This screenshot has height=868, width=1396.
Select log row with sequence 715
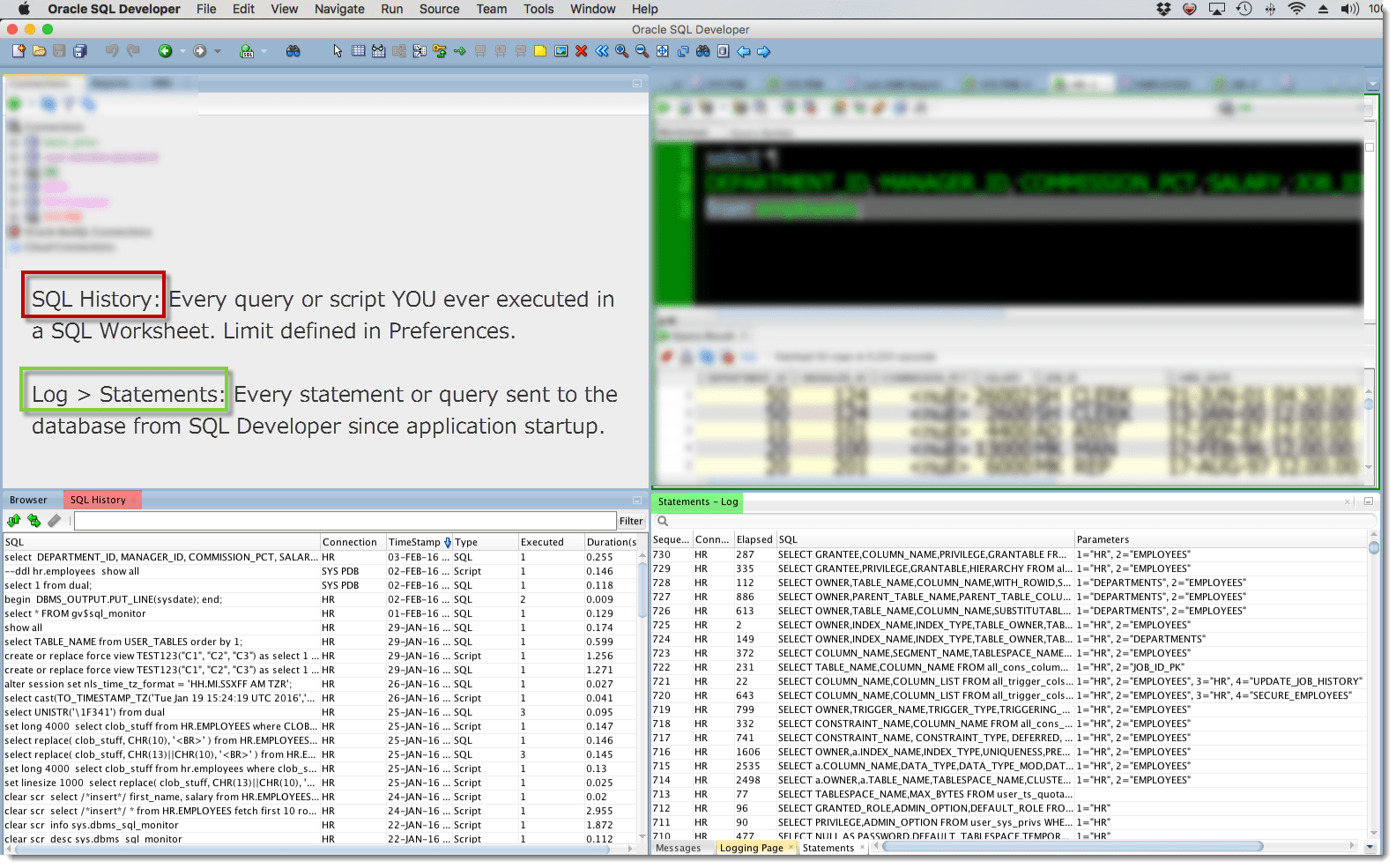[x=1009, y=766]
